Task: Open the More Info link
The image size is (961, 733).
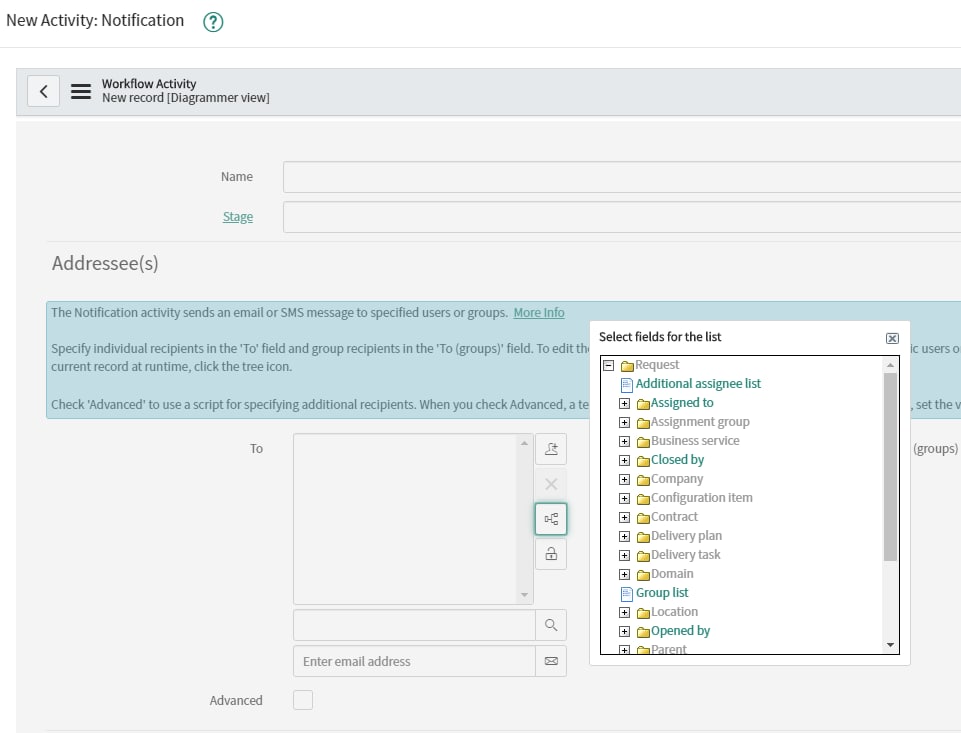Action: [x=539, y=313]
